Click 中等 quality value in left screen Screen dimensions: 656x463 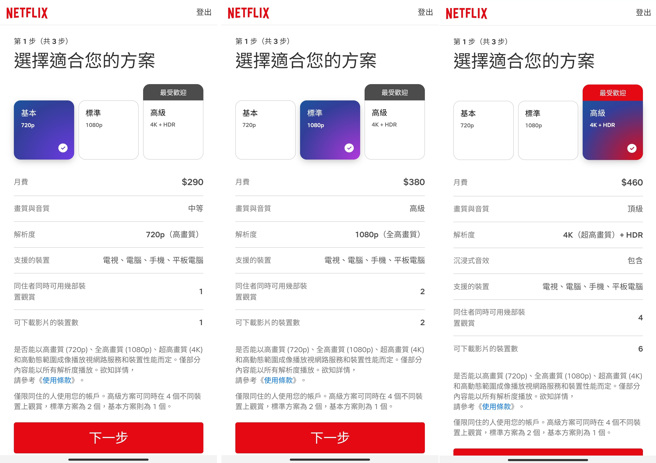(195, 208)
